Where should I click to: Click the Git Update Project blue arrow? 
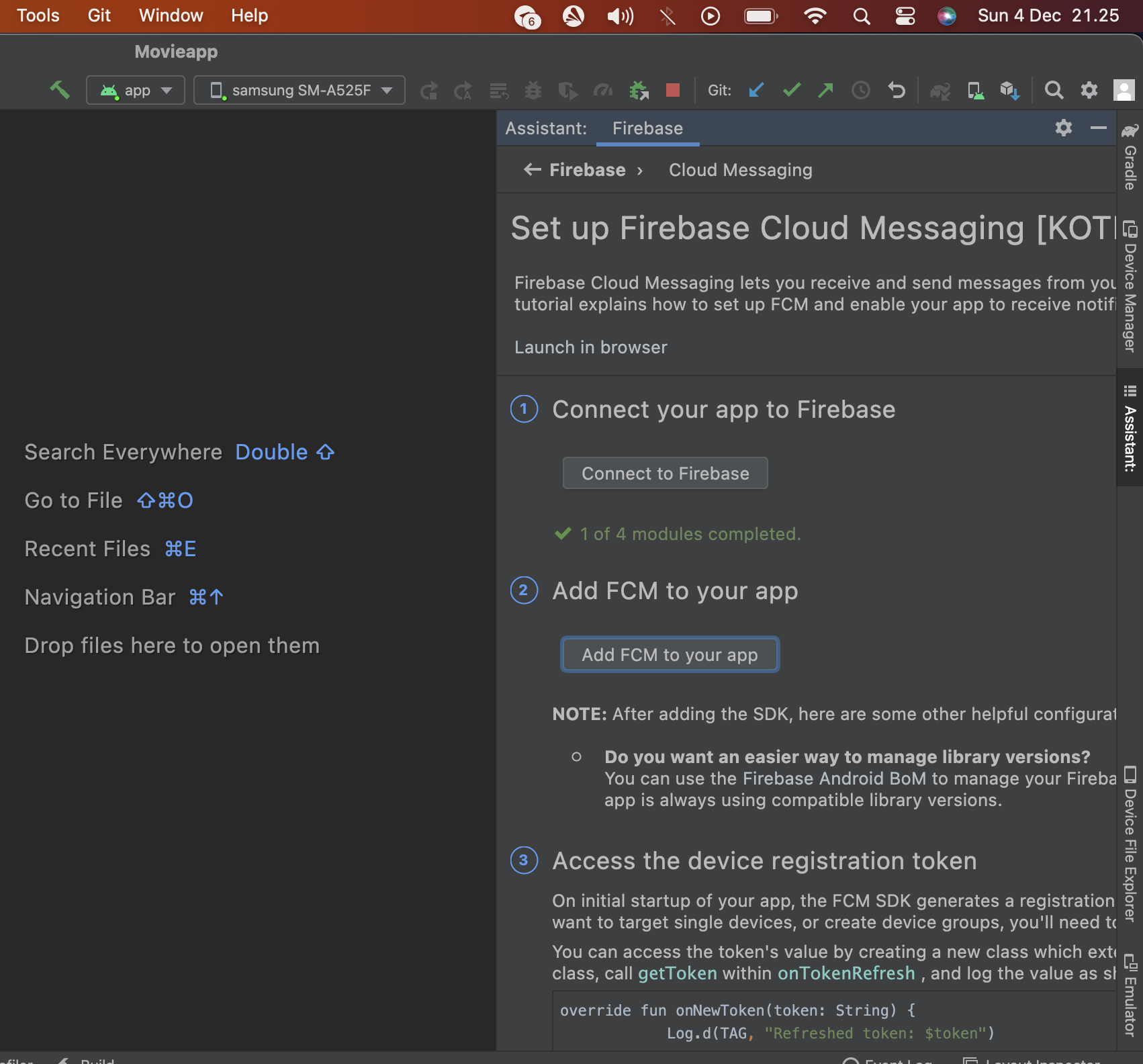point(757,90)
